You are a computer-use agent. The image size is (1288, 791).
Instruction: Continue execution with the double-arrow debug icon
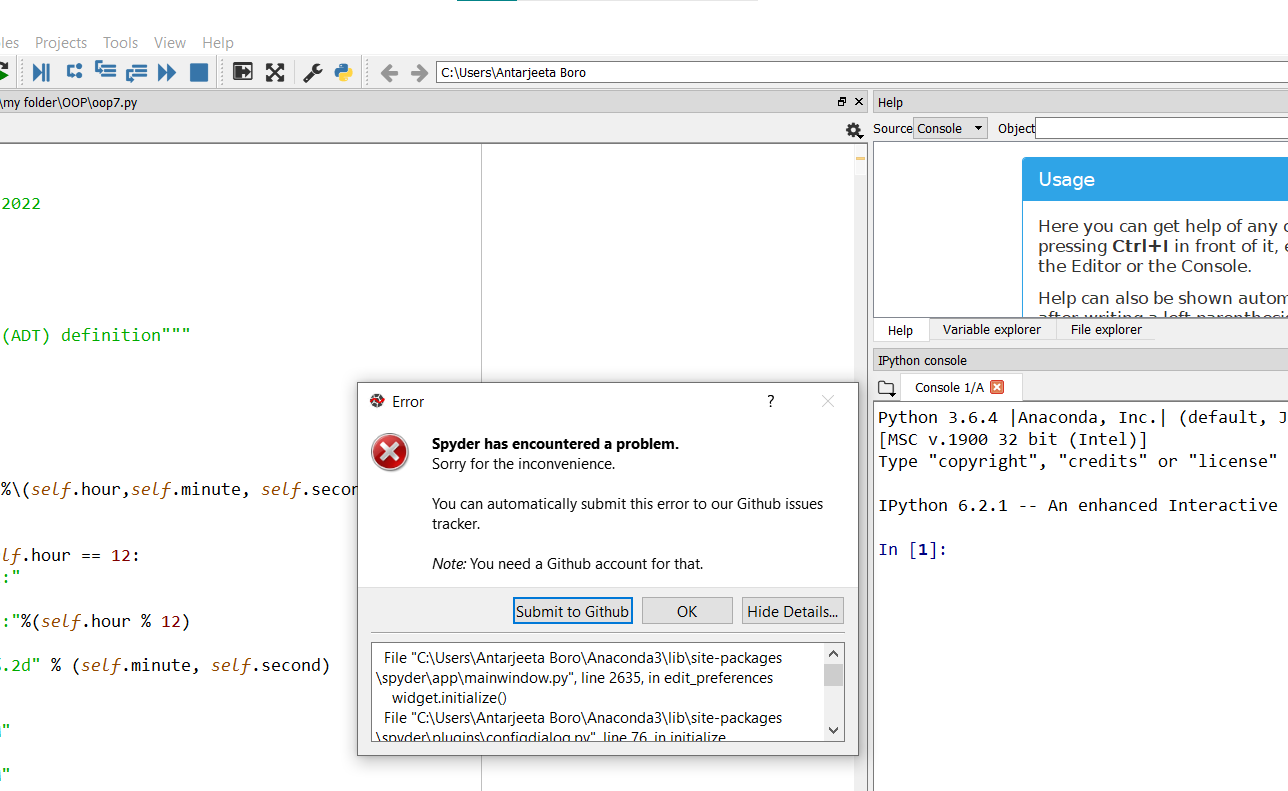coord(166,71)
